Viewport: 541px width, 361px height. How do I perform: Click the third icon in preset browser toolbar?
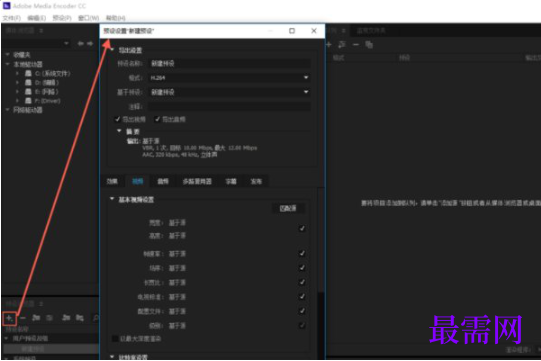(x=36, y=318)
